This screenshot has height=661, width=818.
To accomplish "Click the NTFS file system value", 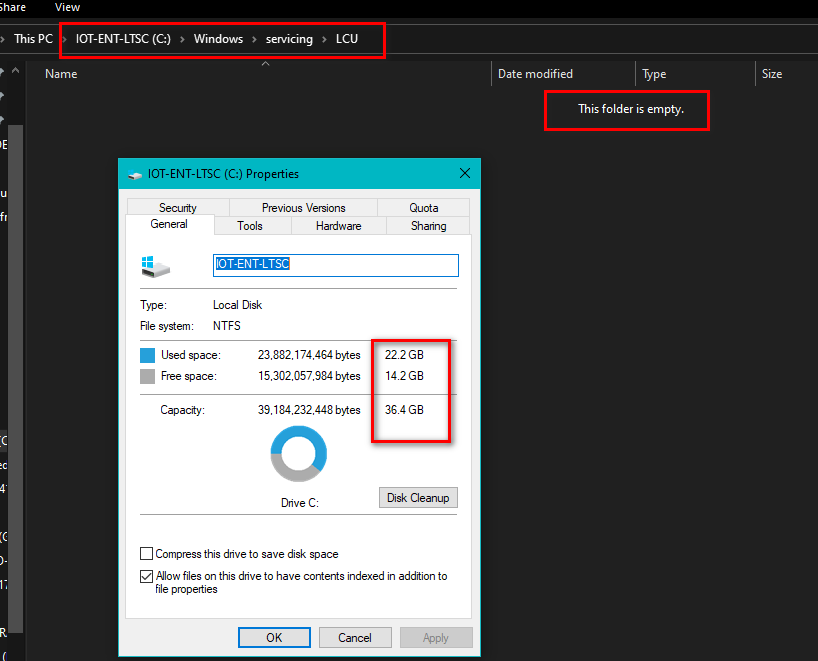I will (227, 326).
